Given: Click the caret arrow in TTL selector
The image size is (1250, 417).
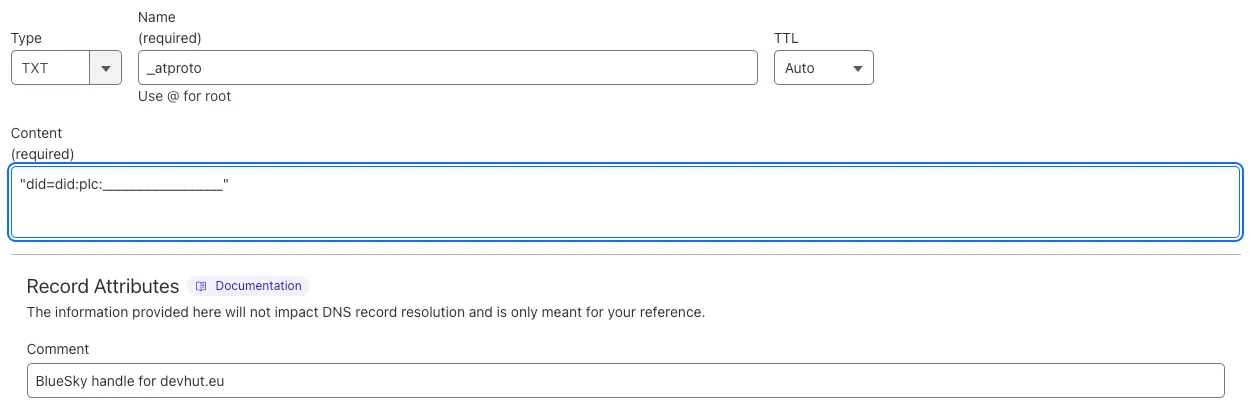Looking at the screenshot, I should tap(857, 69).
